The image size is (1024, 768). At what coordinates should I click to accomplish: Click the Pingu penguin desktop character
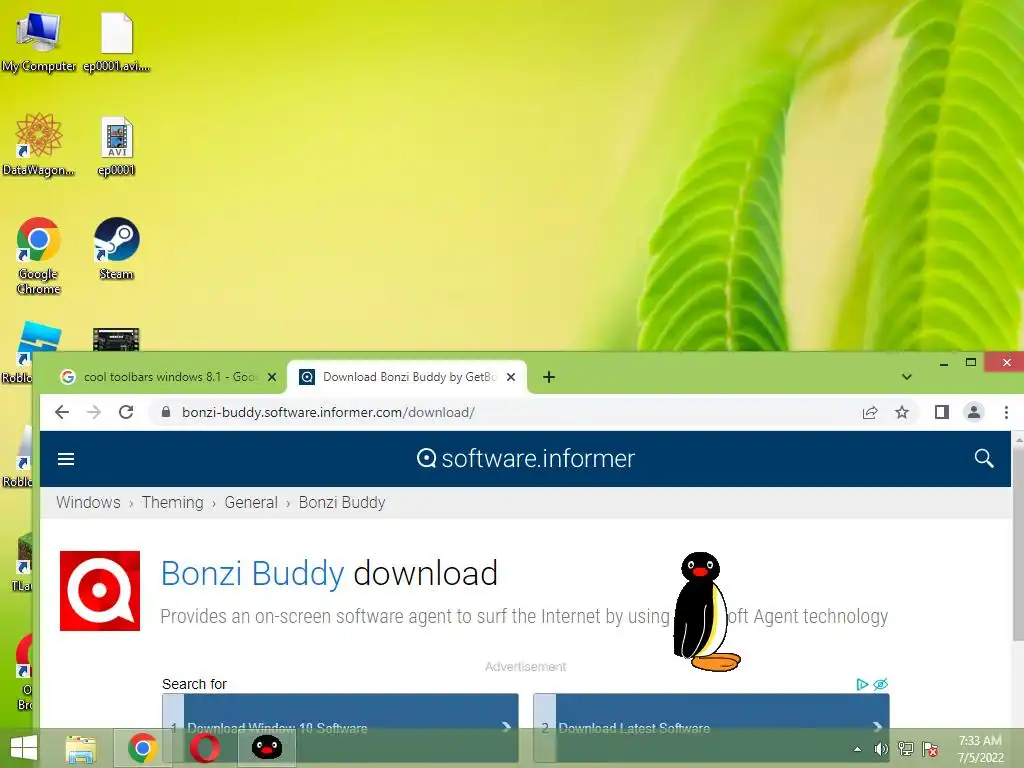[706, 612]
